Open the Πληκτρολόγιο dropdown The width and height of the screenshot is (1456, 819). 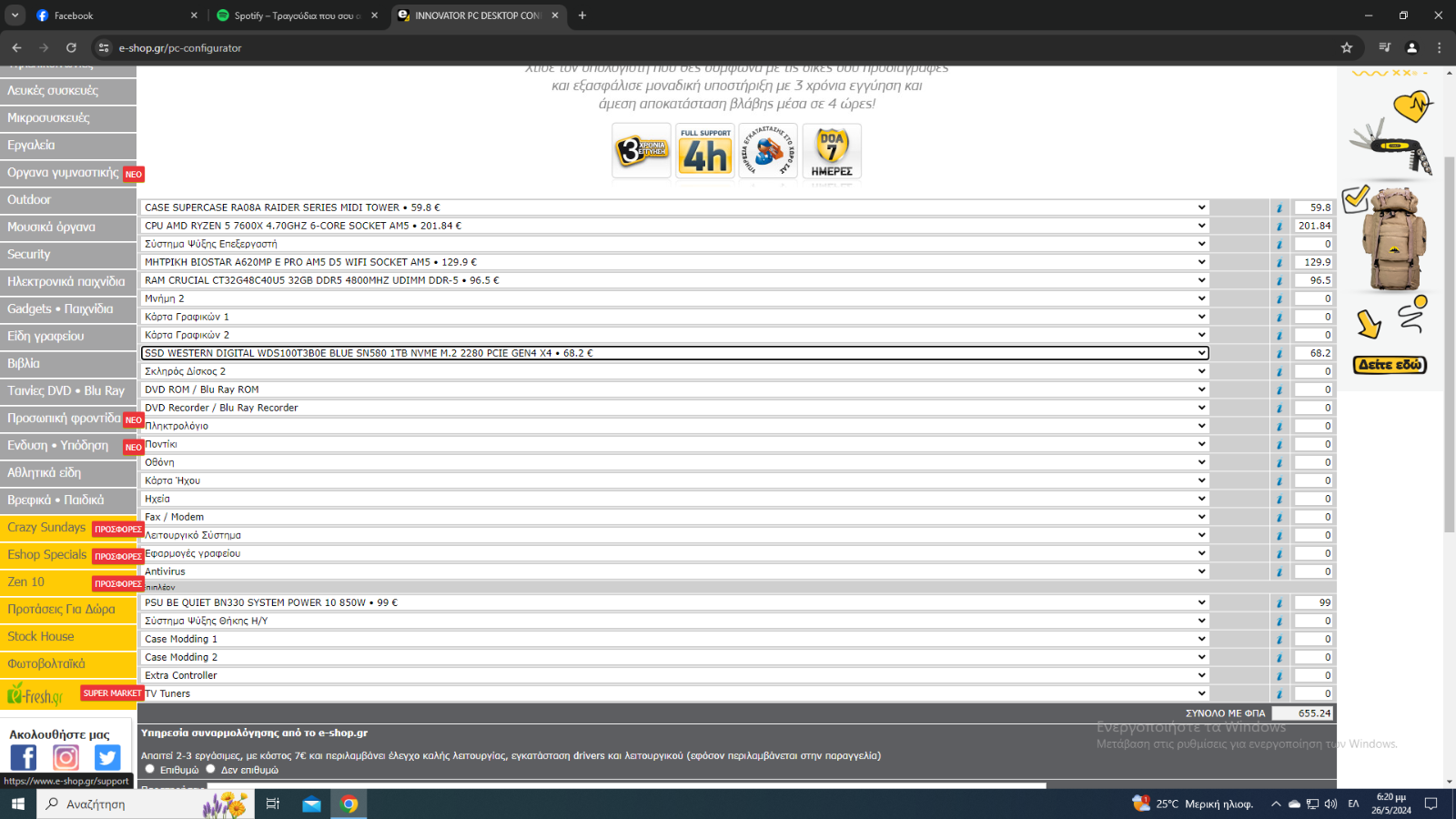pyautogui.click(x=675, y=426)
